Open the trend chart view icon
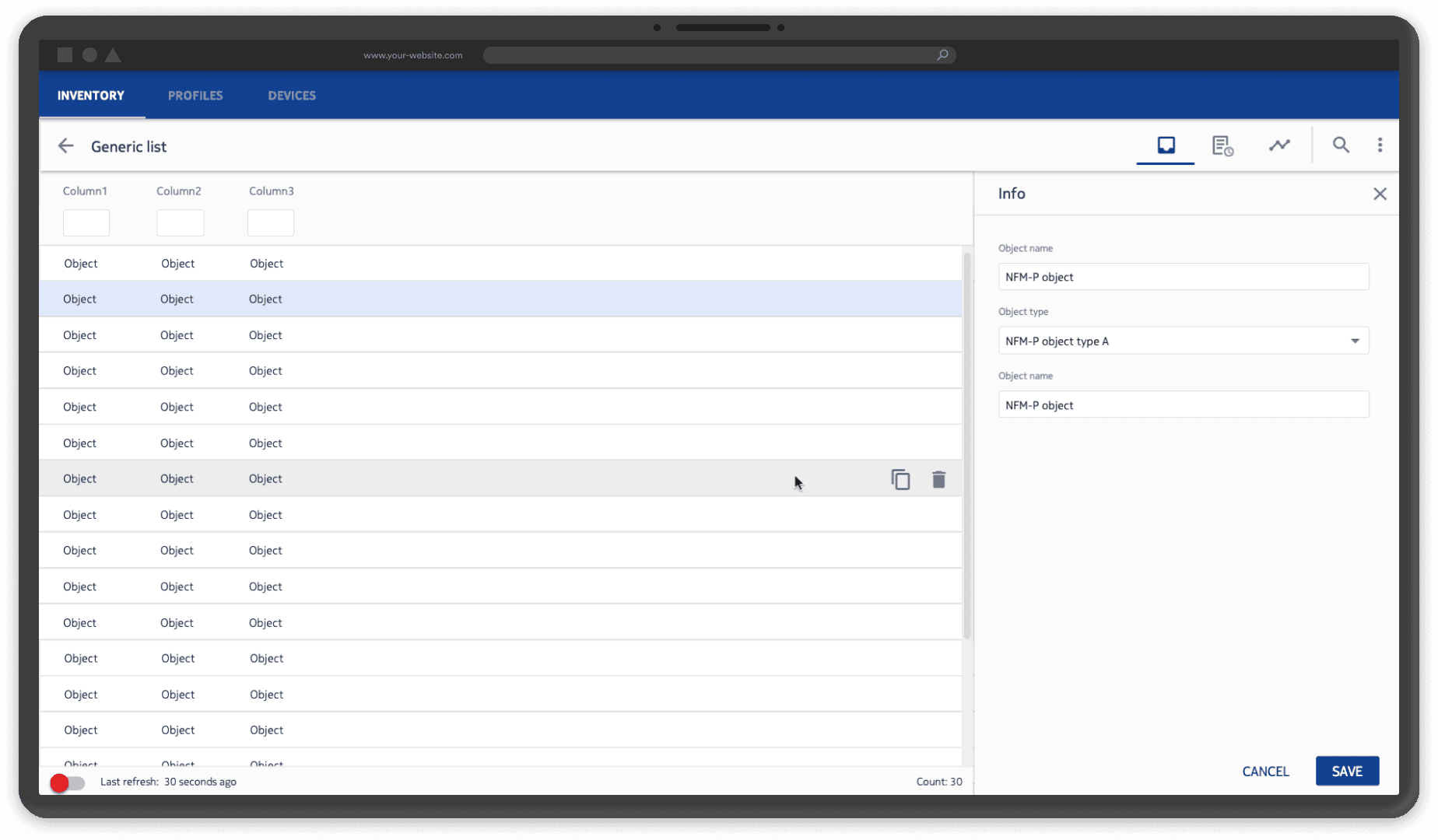This screenshot has height=840, width=1438. pos(1279,145)
